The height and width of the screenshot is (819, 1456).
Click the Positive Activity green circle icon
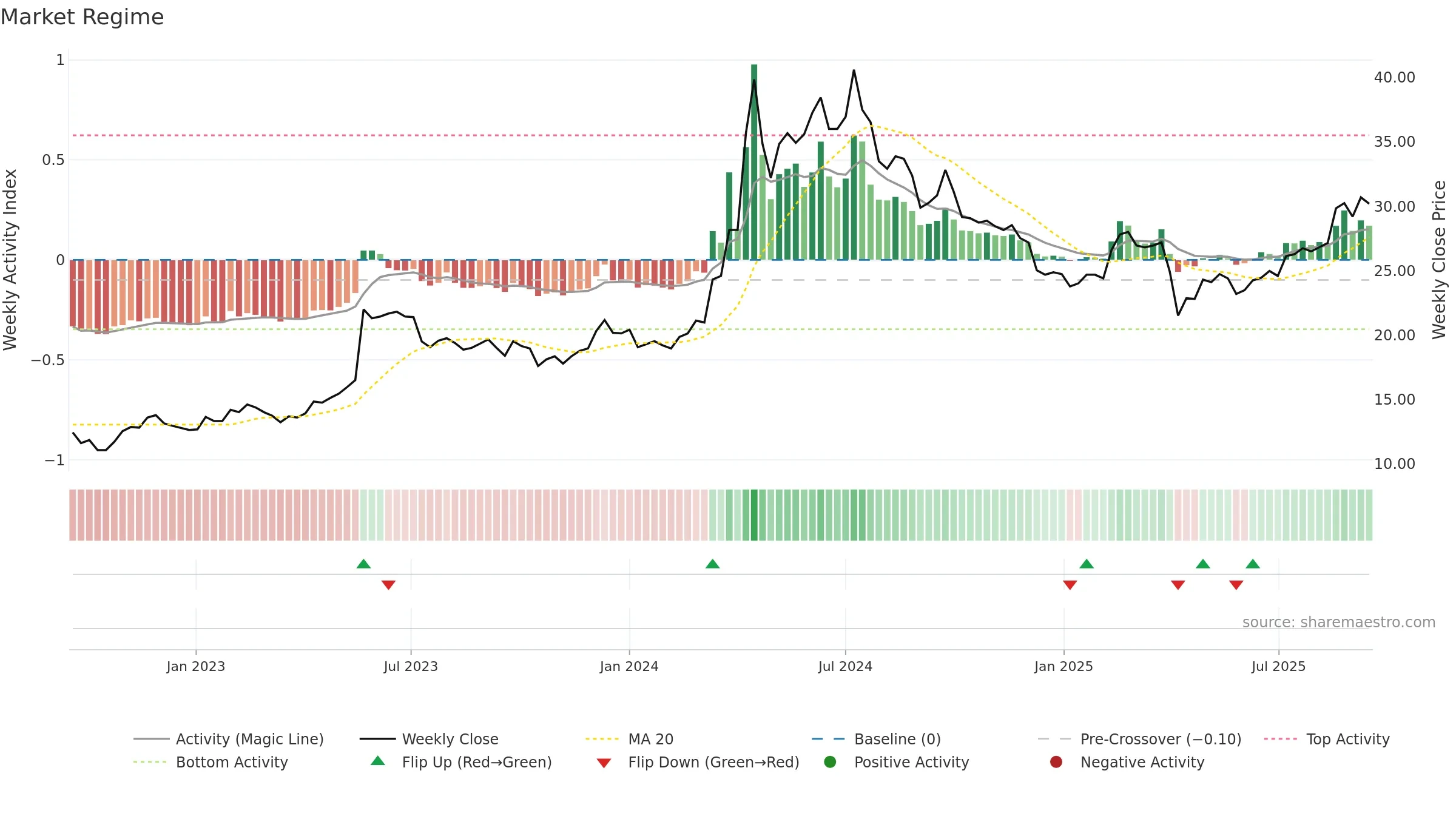tap(830, 762)
